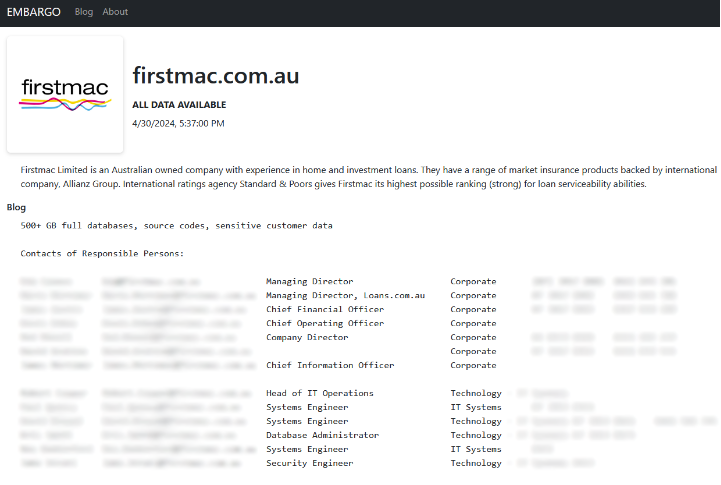Click the Chief Financial Officer title

click(x=325, y=310)
